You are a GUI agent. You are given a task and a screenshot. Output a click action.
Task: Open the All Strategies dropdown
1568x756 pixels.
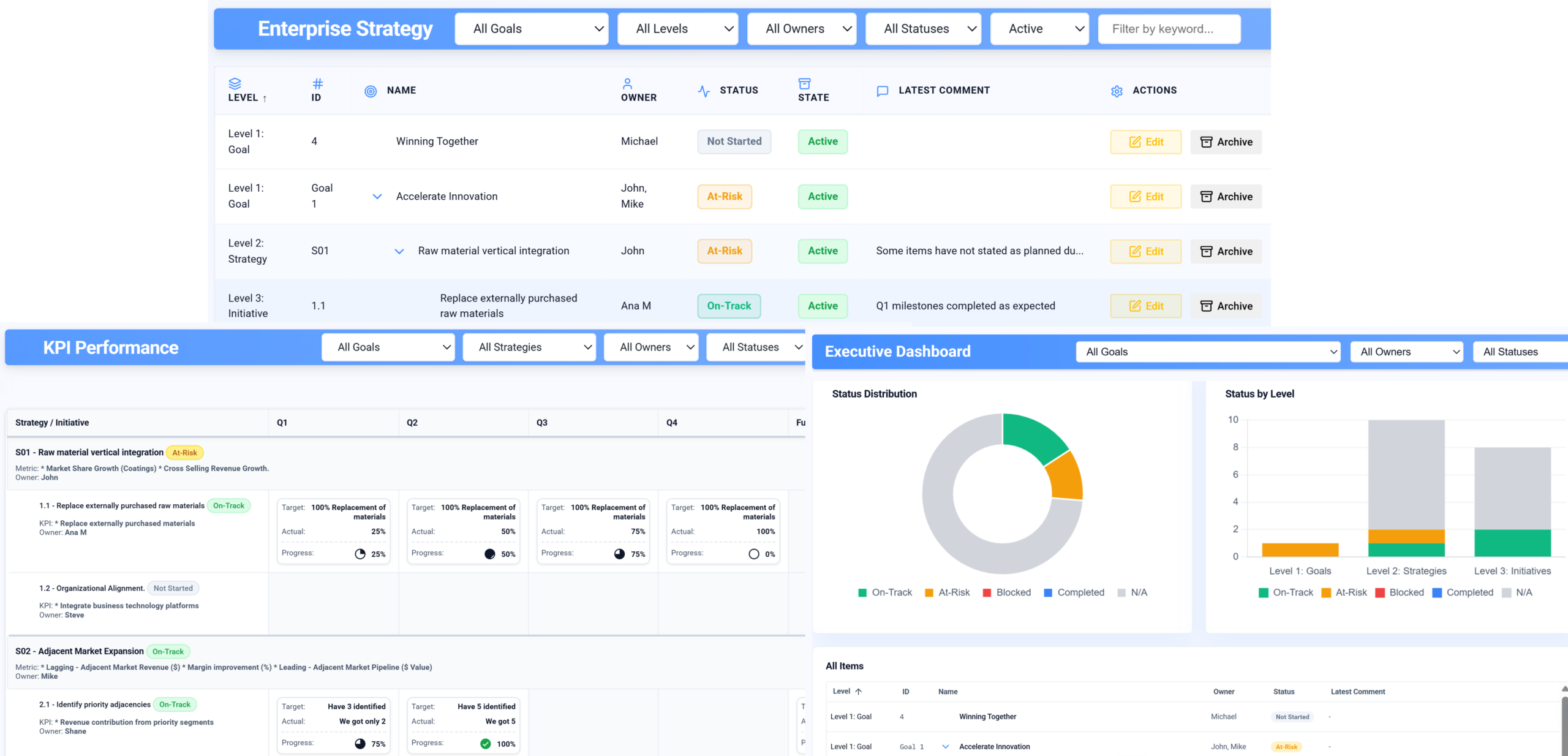[529, 347]
